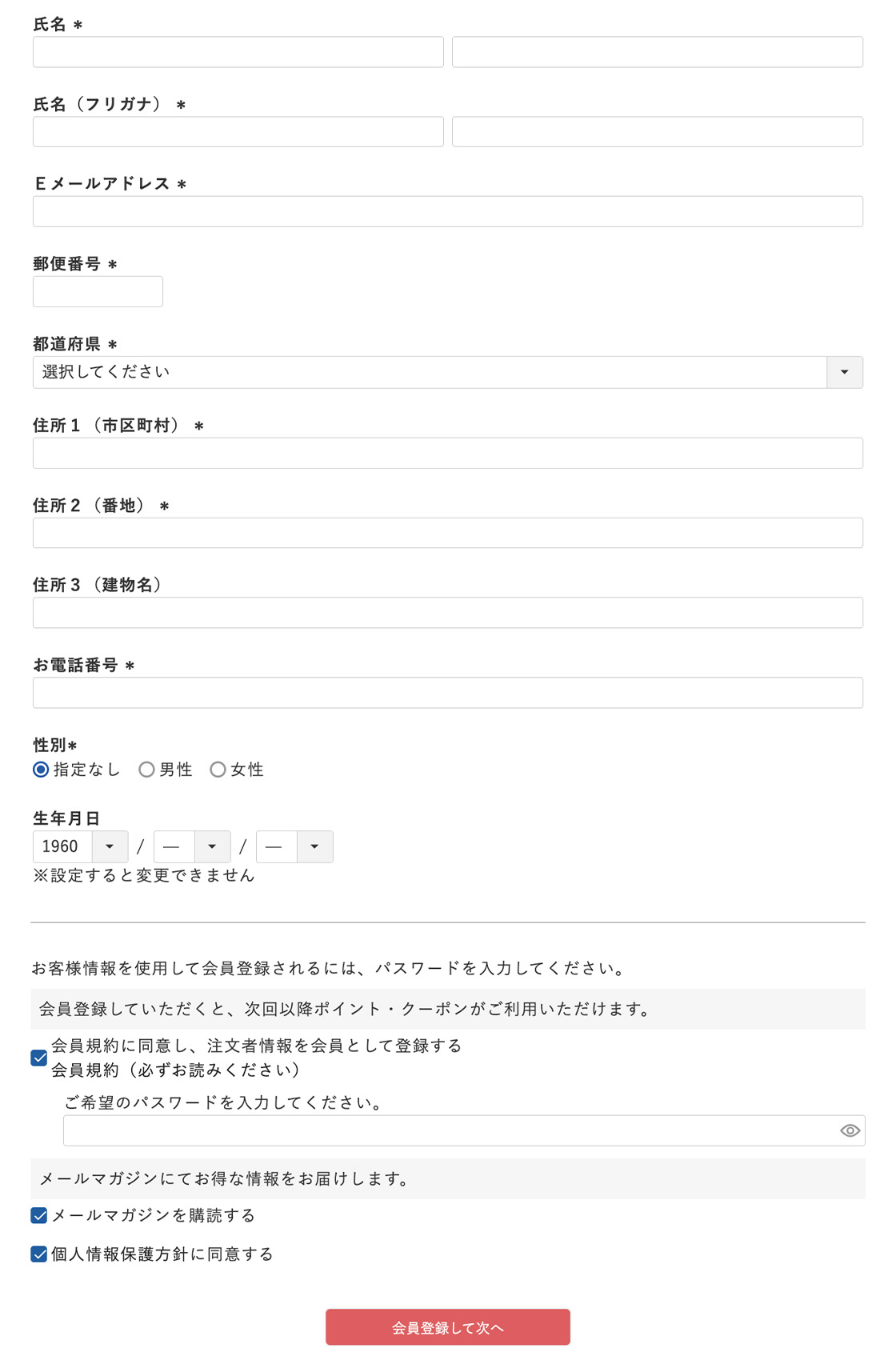Image resolution: width=896 pixels, height=1360 pixels.
Task: Click the 住所3 建物名 input field
Action: 447,613
